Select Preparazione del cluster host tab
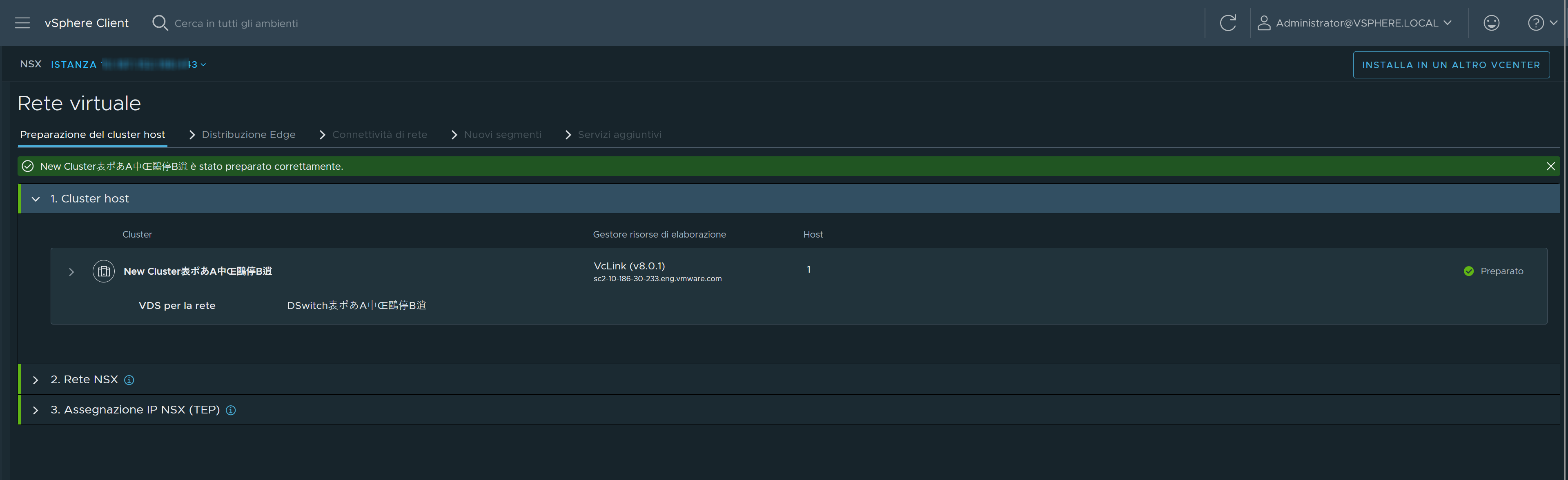 pyautogui.click(x=93, y=134)
